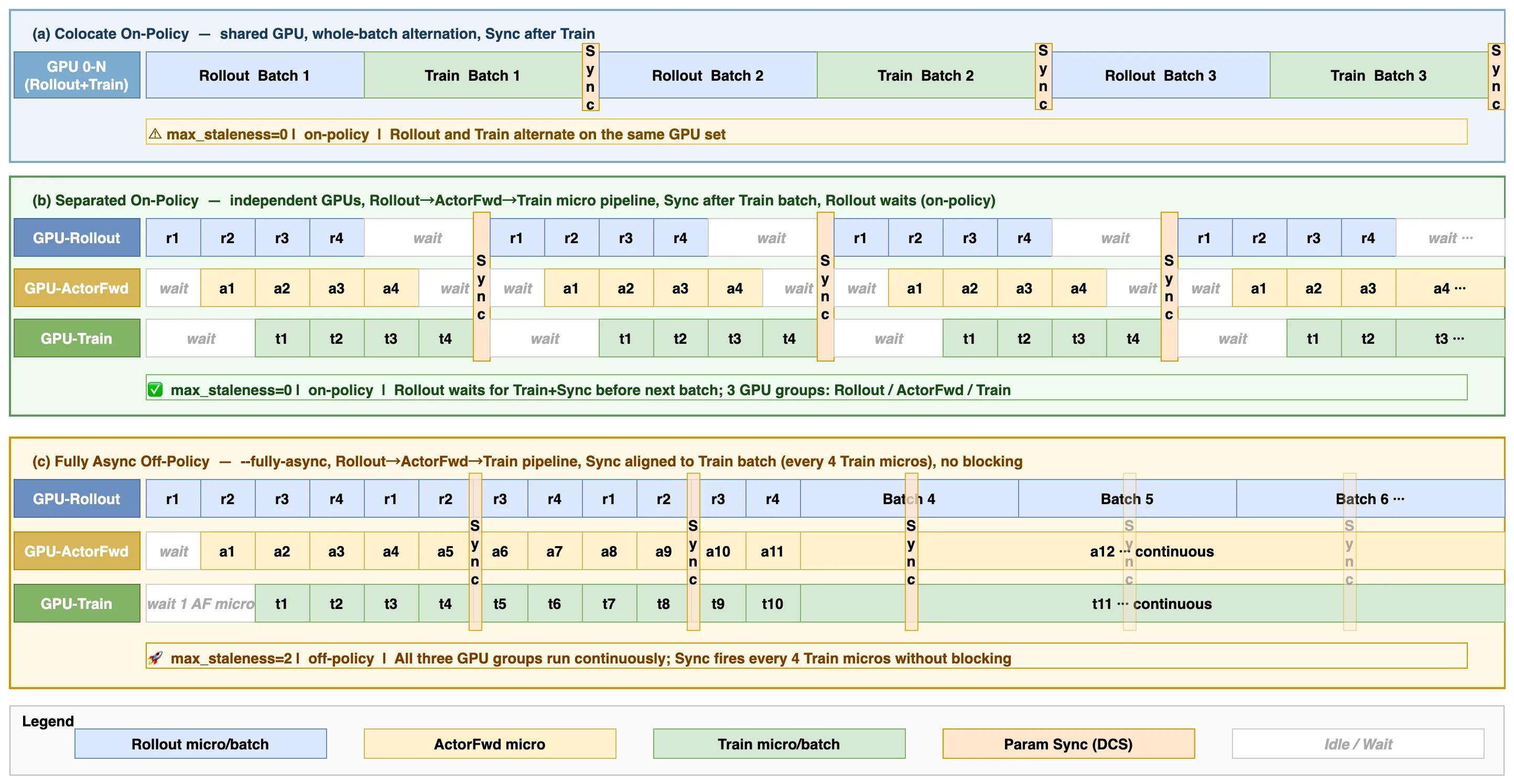Image resolution: width=1514 pixels, height=784 pixels.
Task: Select the a10 ActorFwd cell
Action: coord(718,551)
